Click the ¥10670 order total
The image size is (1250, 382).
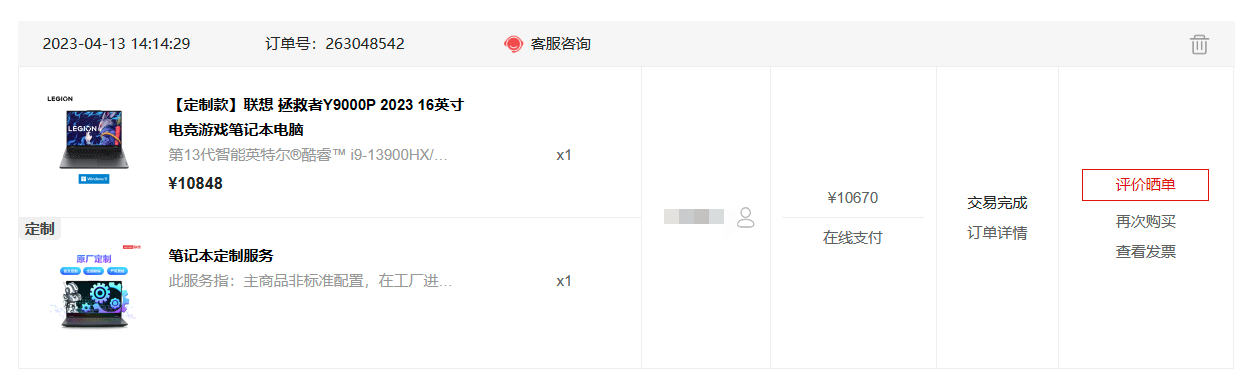(x=853, y=198)
